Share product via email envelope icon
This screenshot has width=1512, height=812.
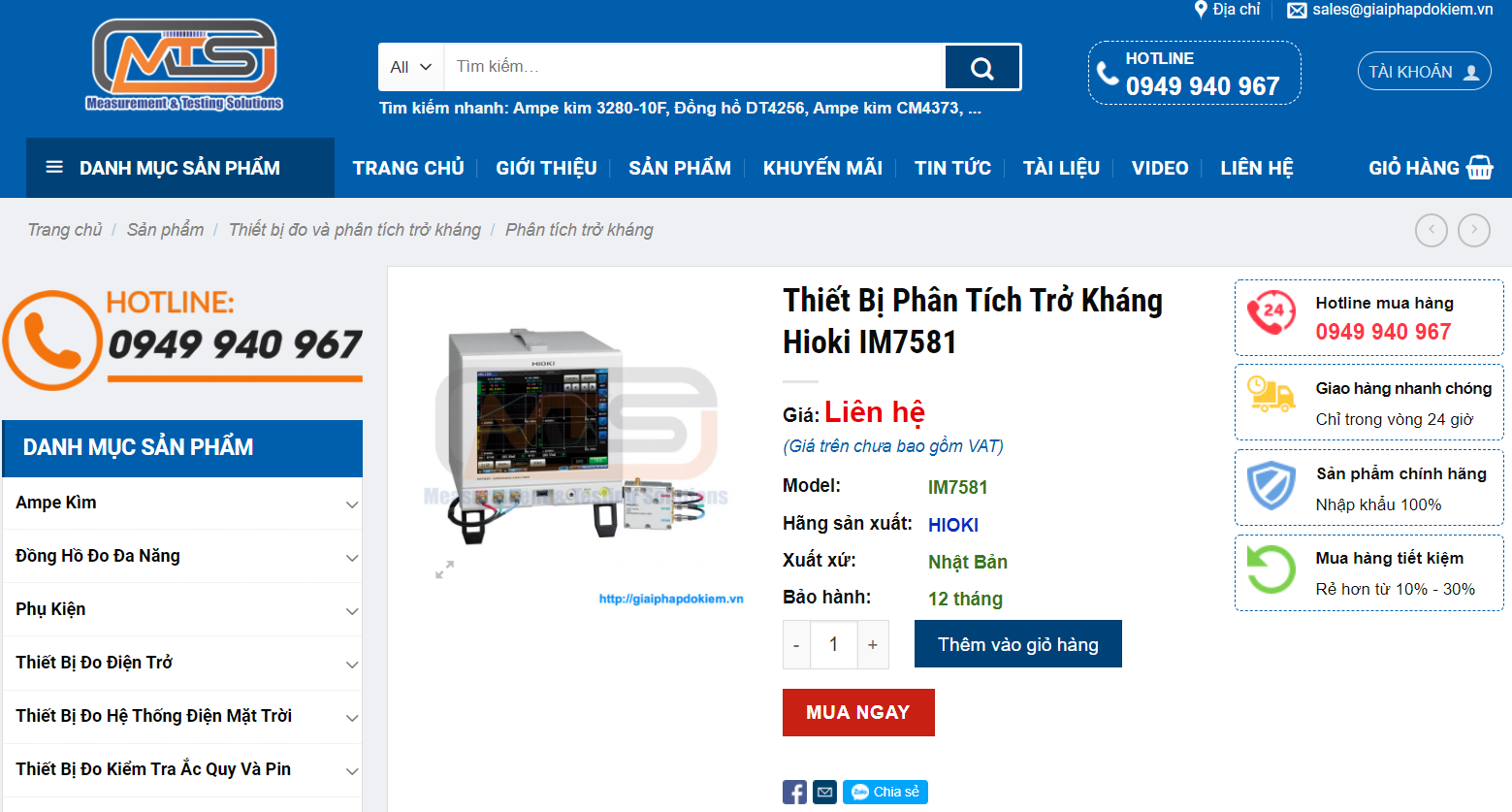coord(824,793)
